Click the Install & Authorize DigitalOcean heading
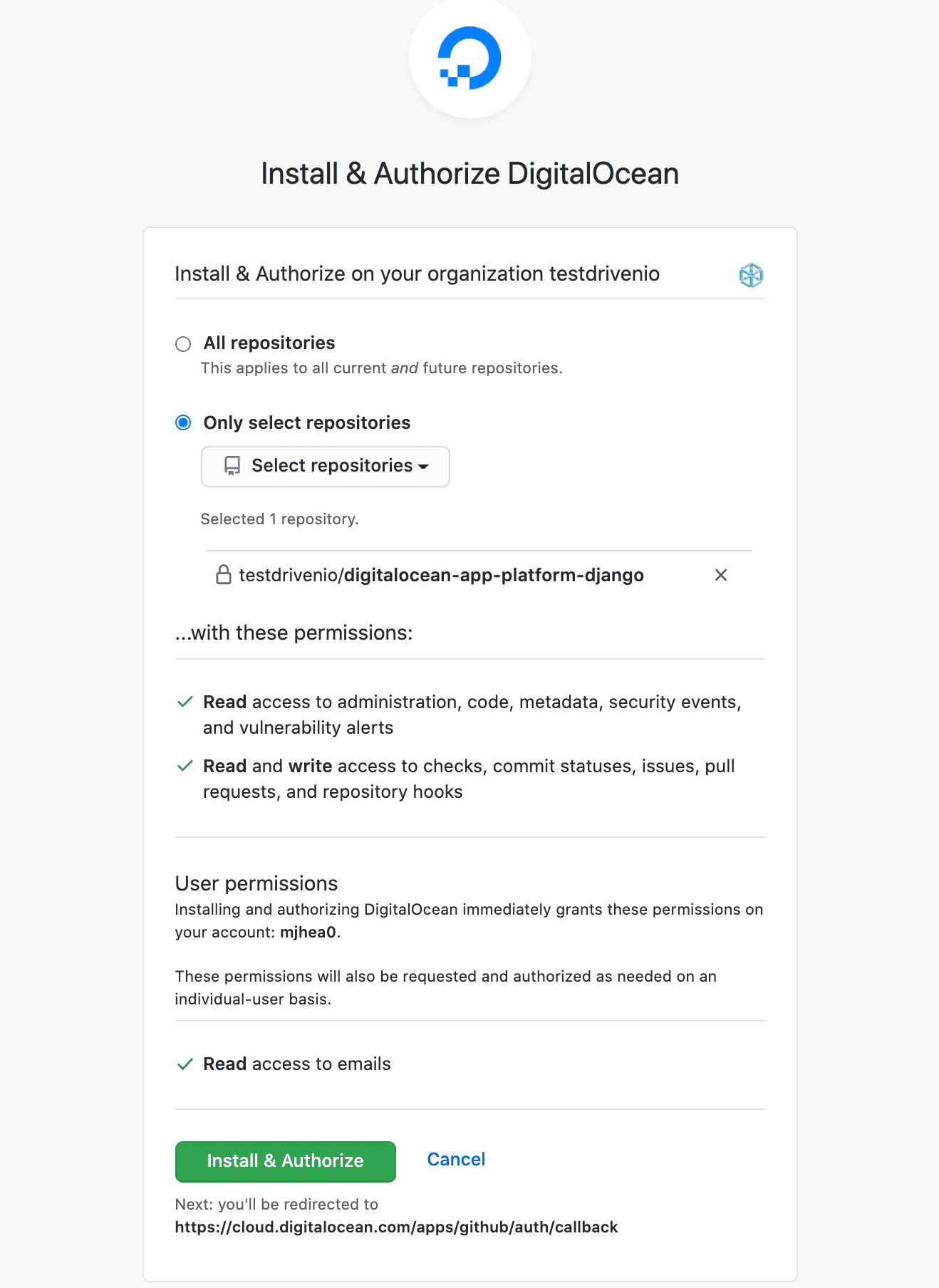 (x=469, y=174)
